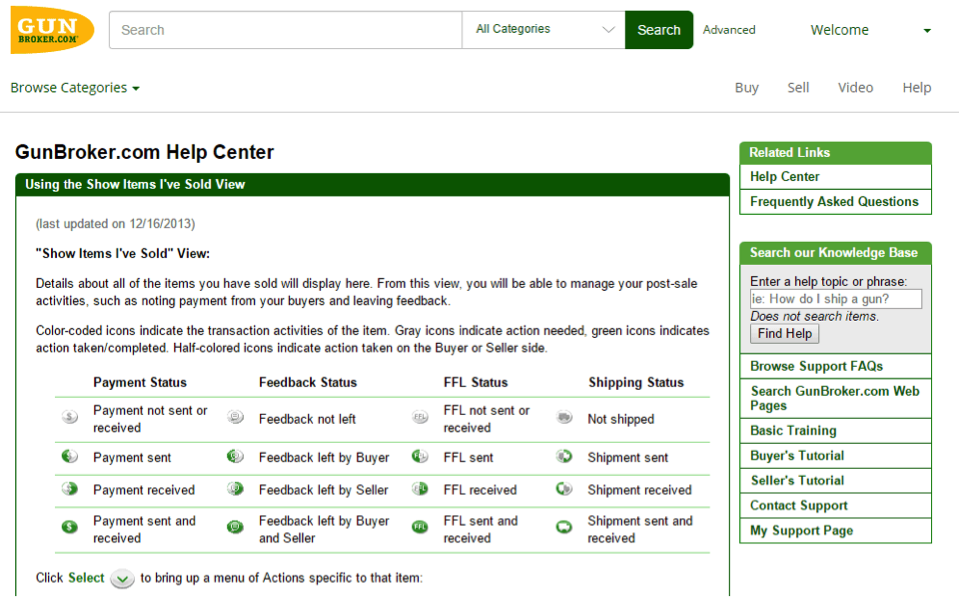The height and width of the screenshot is (597, 960).
Task: Open the Seller's Tutorial link
Action: (797, 481)
